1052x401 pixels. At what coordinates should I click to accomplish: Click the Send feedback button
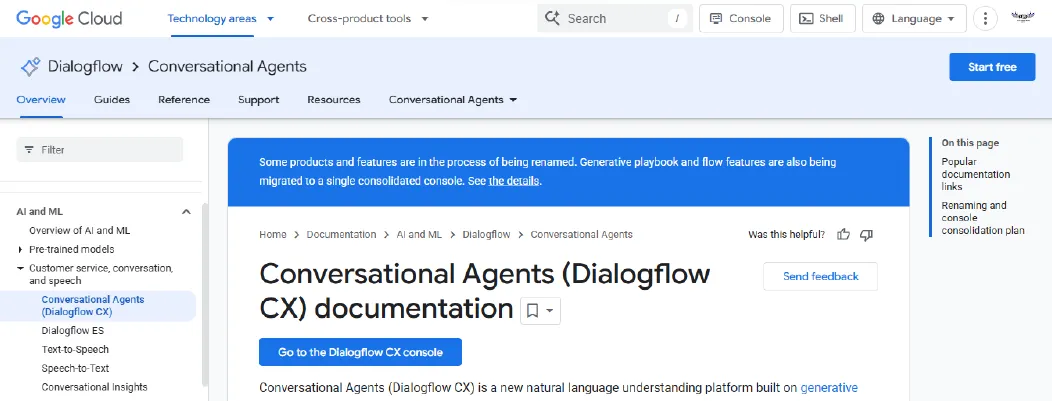[821, 276]
